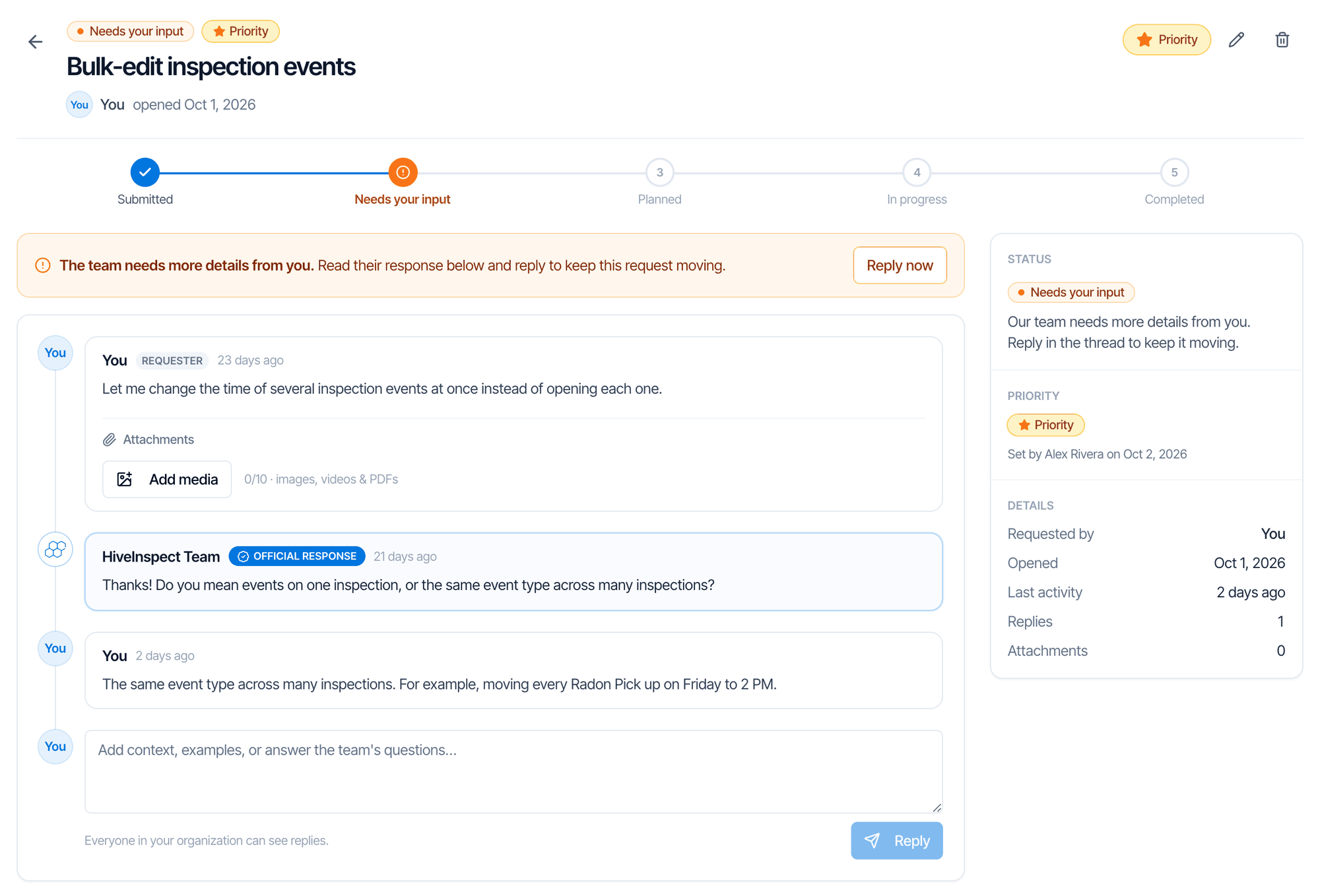The width and height of the screenshot is (1320, 896).
Task: Click the Priority badge in the Priority panel
Action: pyautogui.click(x=1046, y=425)
